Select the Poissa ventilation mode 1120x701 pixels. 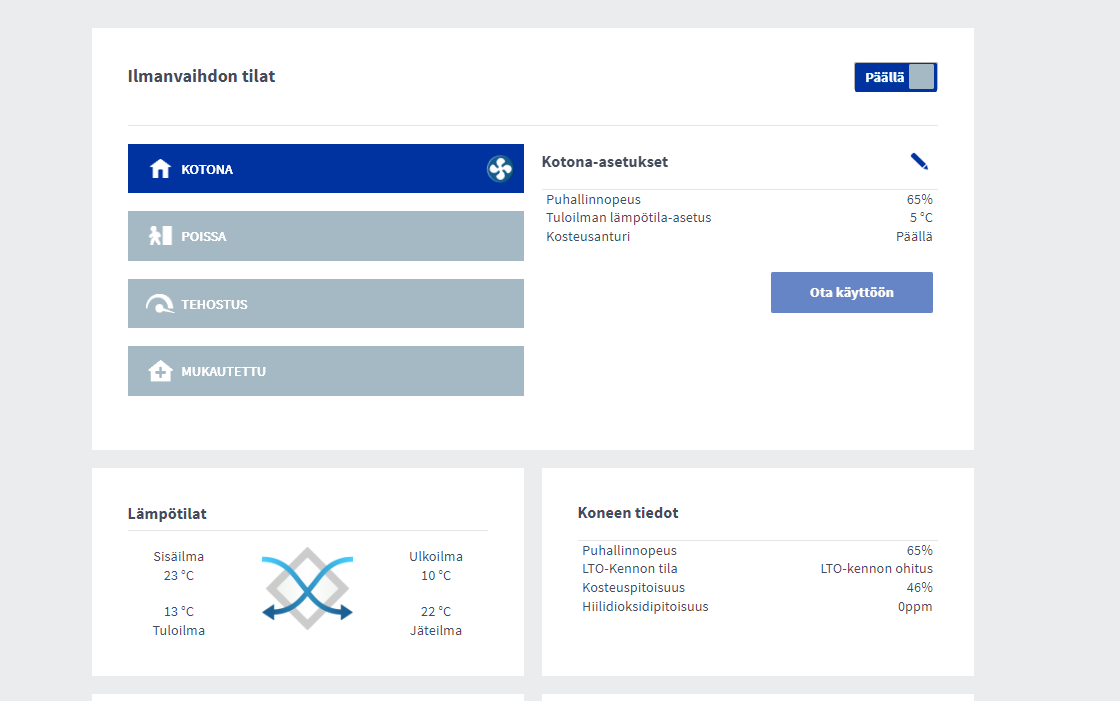click(326, 236)
